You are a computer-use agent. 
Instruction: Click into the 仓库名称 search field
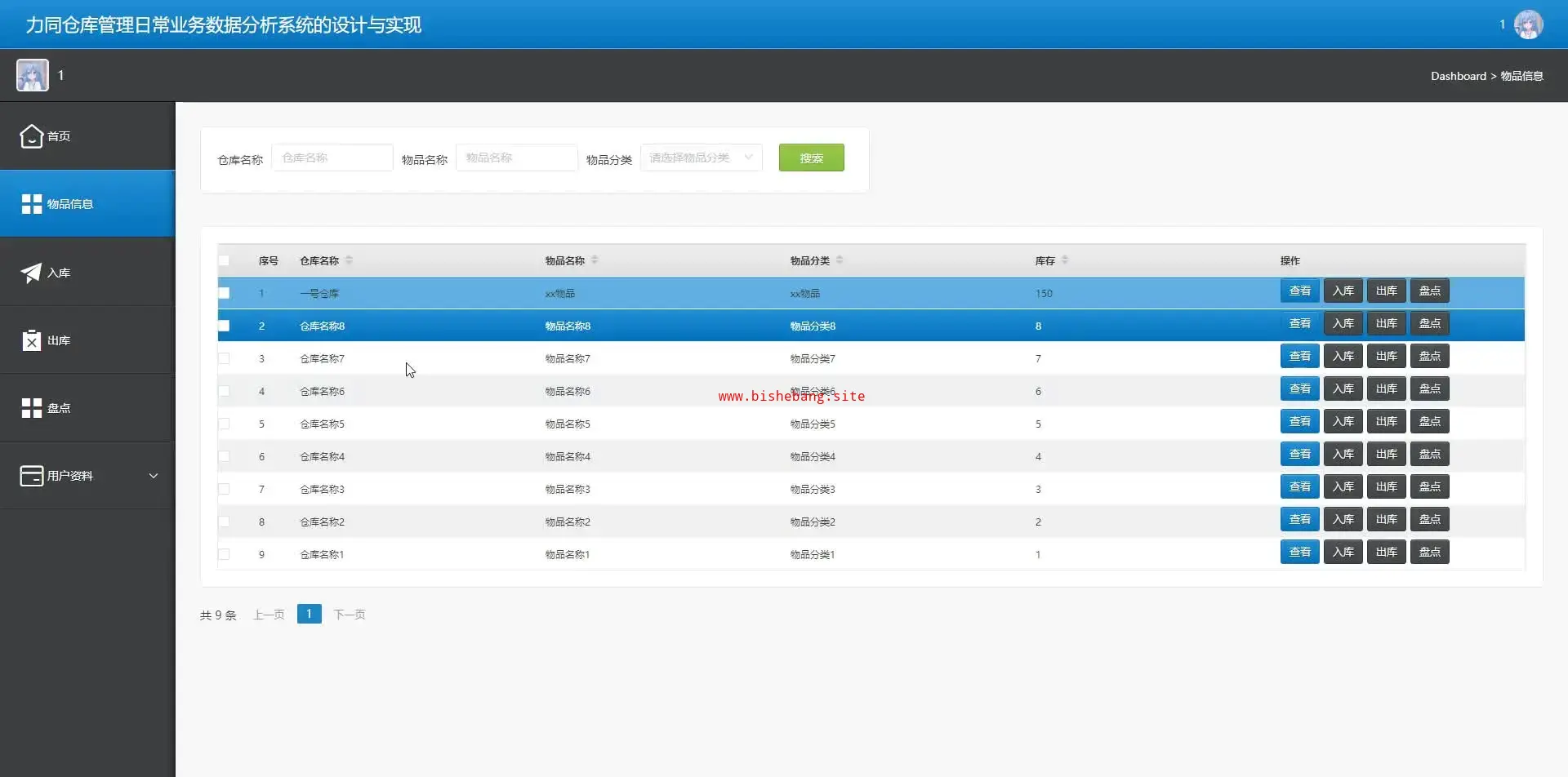pyautogui.click(x=332, y=158)
